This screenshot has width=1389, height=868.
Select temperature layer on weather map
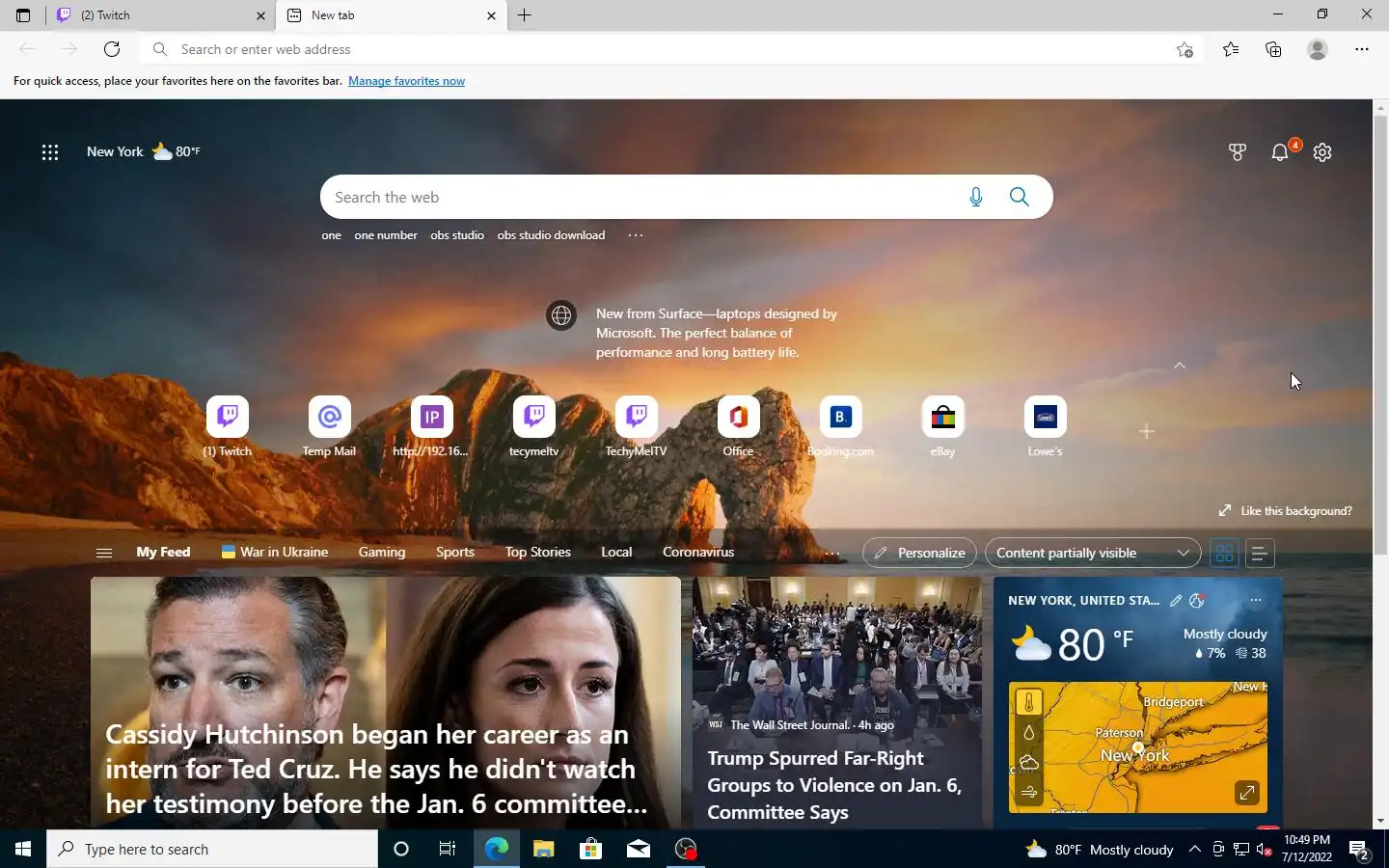coord(1029,703)
